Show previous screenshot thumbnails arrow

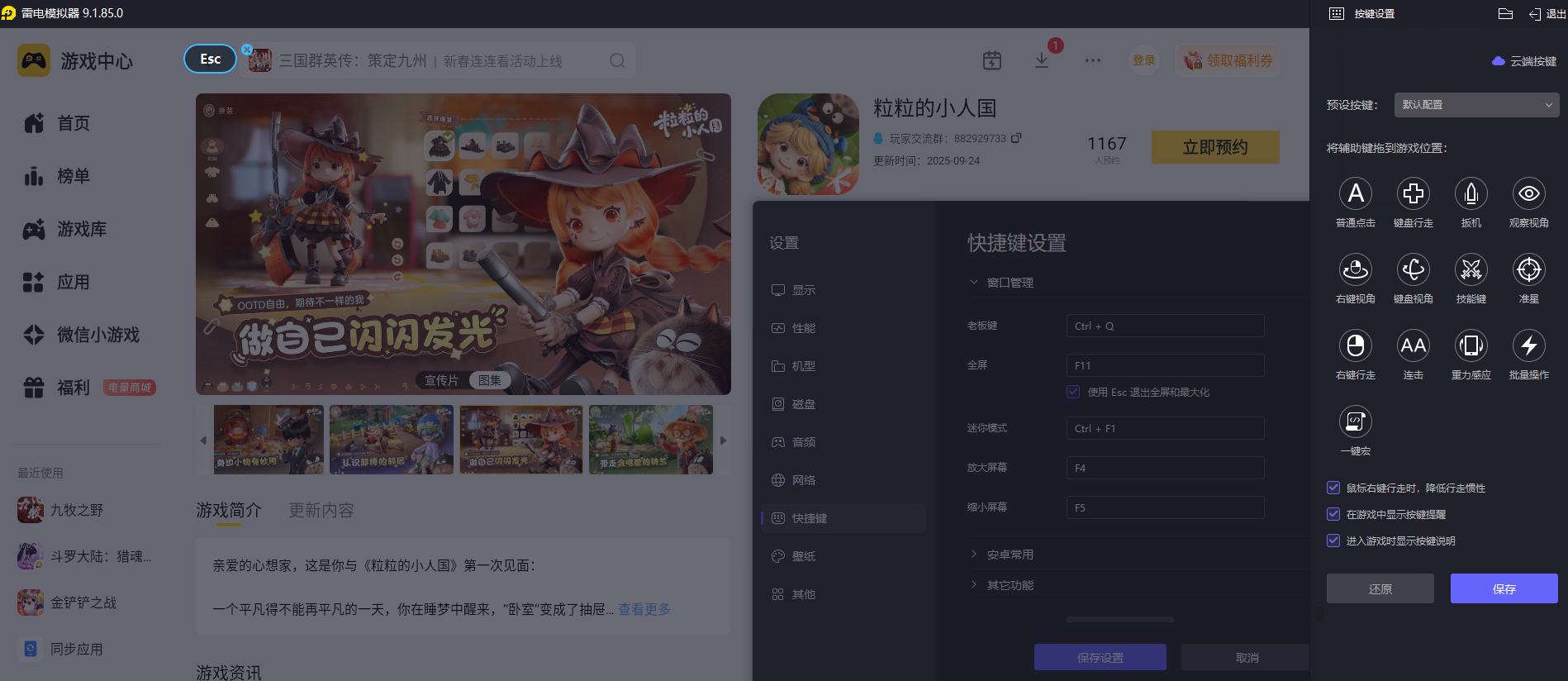point(203,441)
